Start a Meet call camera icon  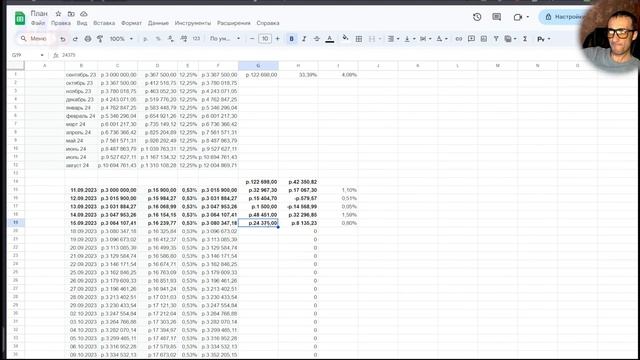pyautogui.click(x=518, y=17)
